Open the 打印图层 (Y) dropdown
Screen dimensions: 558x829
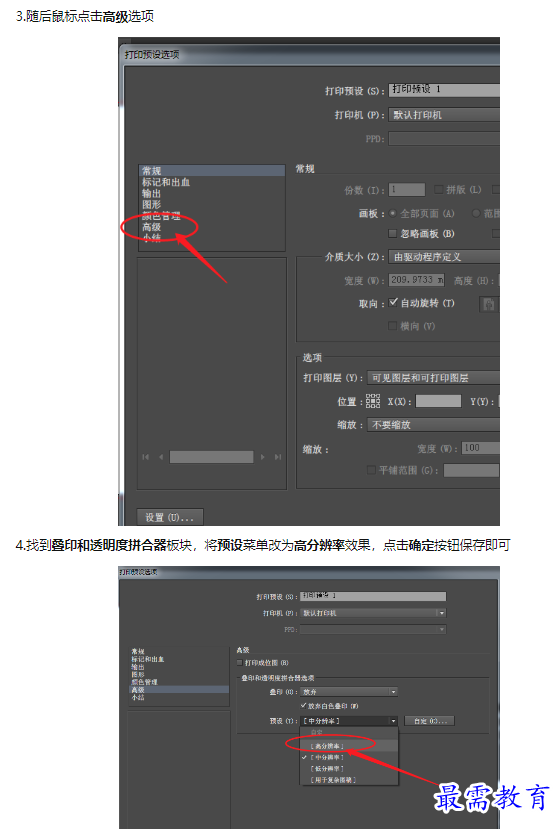pos(433,377)
